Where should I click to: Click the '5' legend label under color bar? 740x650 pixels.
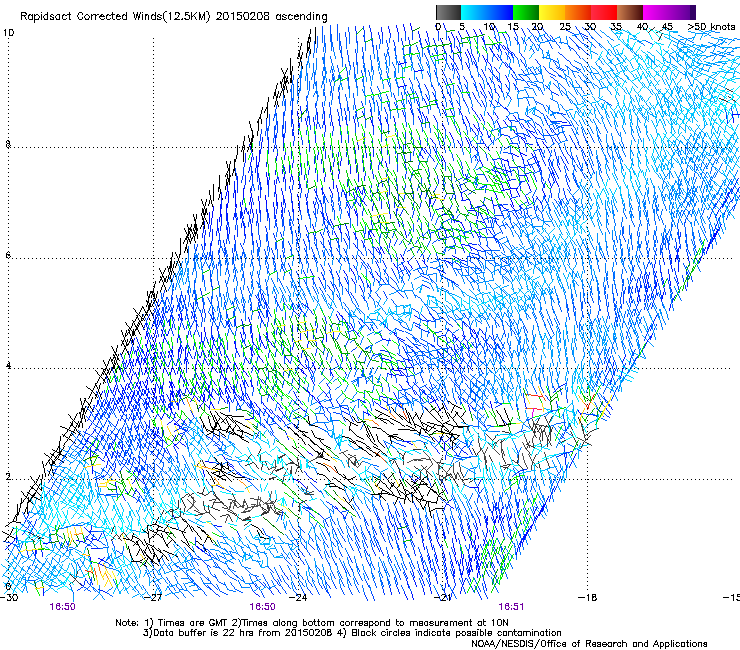[462, 26]
